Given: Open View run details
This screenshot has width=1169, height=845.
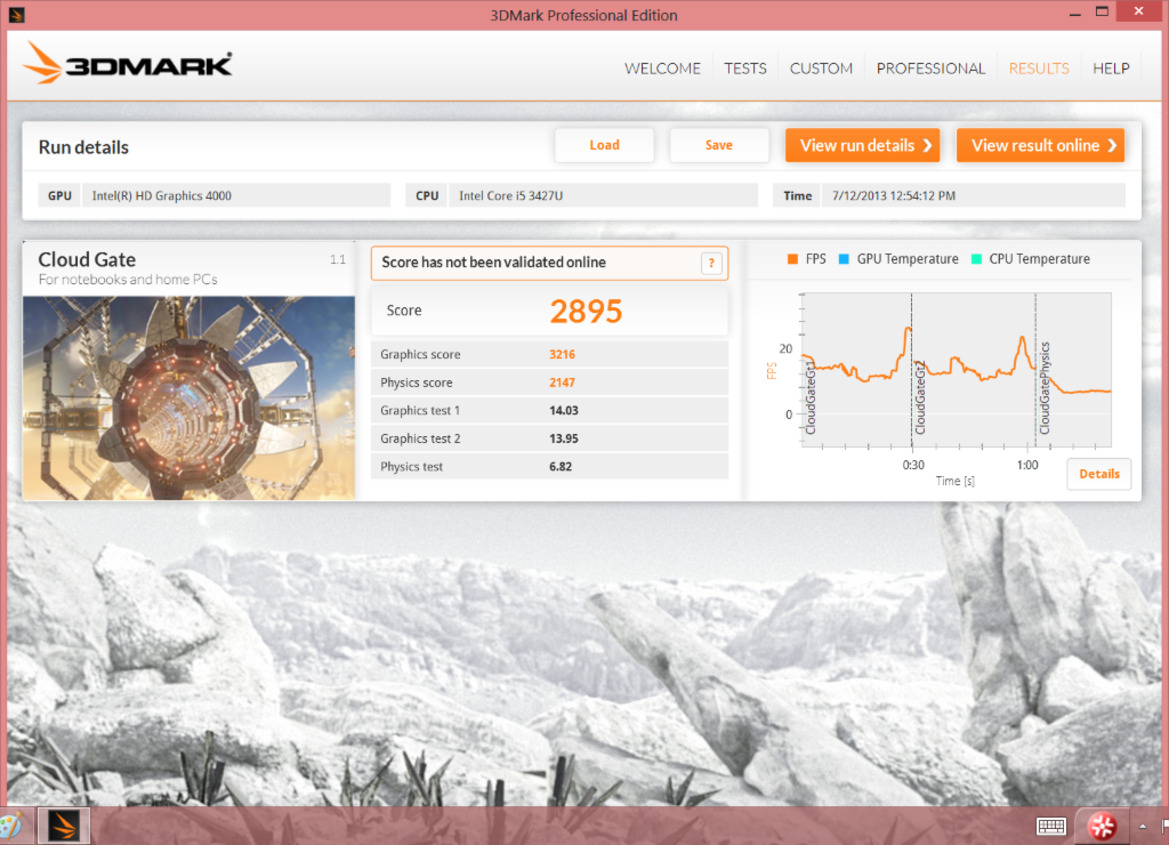Looking at the screenshot, I should (x=862, y=145).
